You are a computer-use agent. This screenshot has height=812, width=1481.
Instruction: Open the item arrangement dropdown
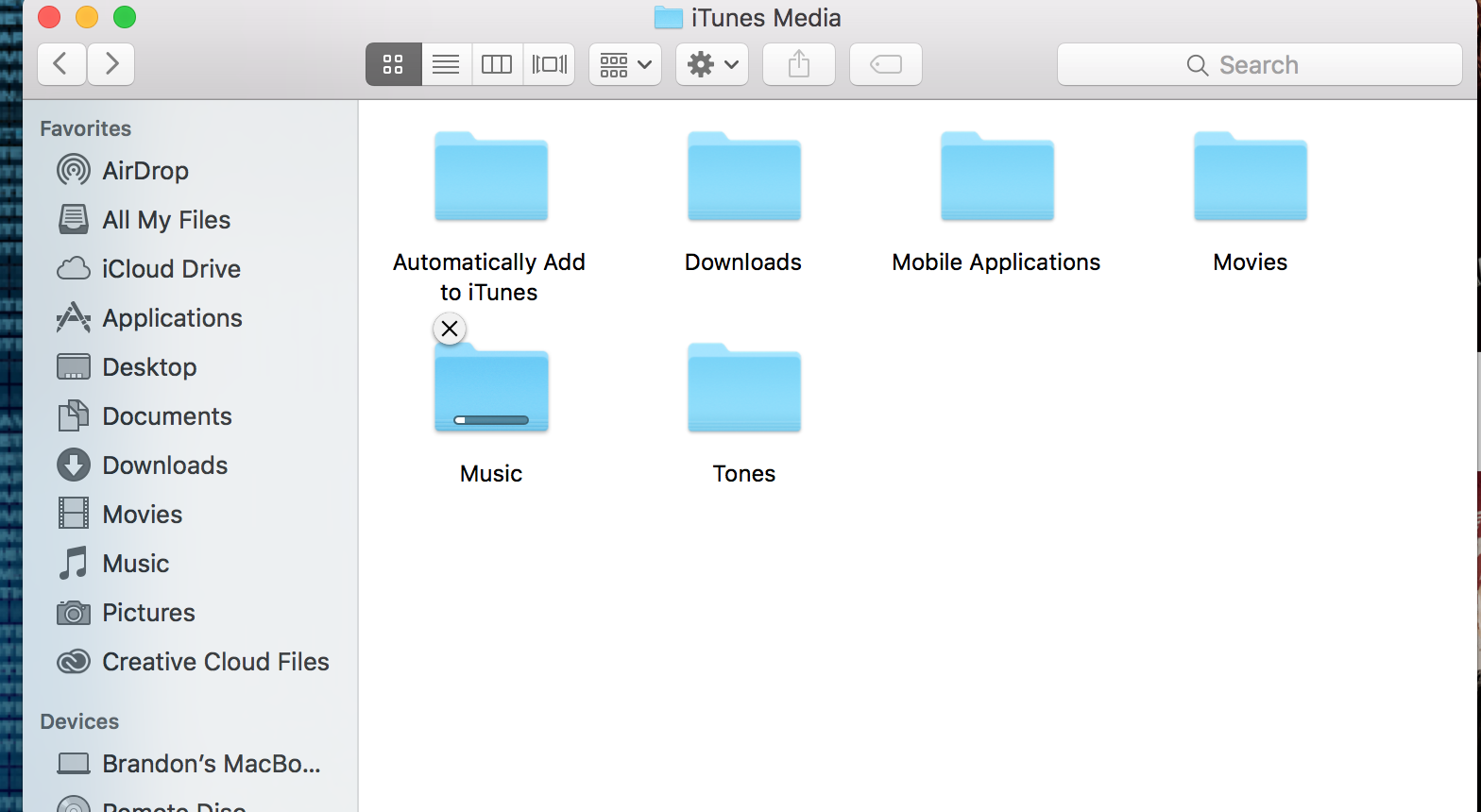pyautogui.click(x=625, y=64)
